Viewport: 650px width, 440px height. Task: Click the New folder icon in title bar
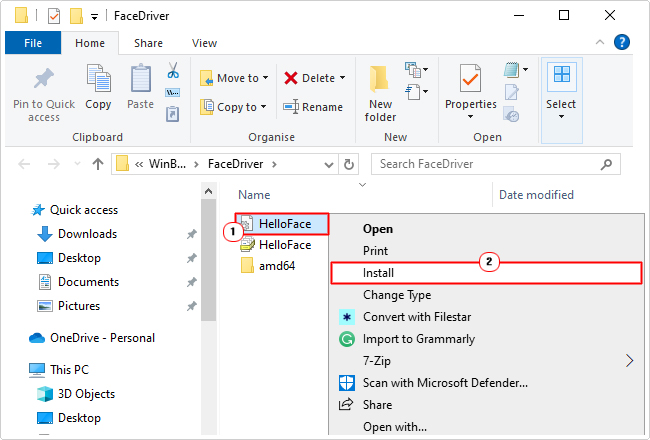[x=76, y=16]
